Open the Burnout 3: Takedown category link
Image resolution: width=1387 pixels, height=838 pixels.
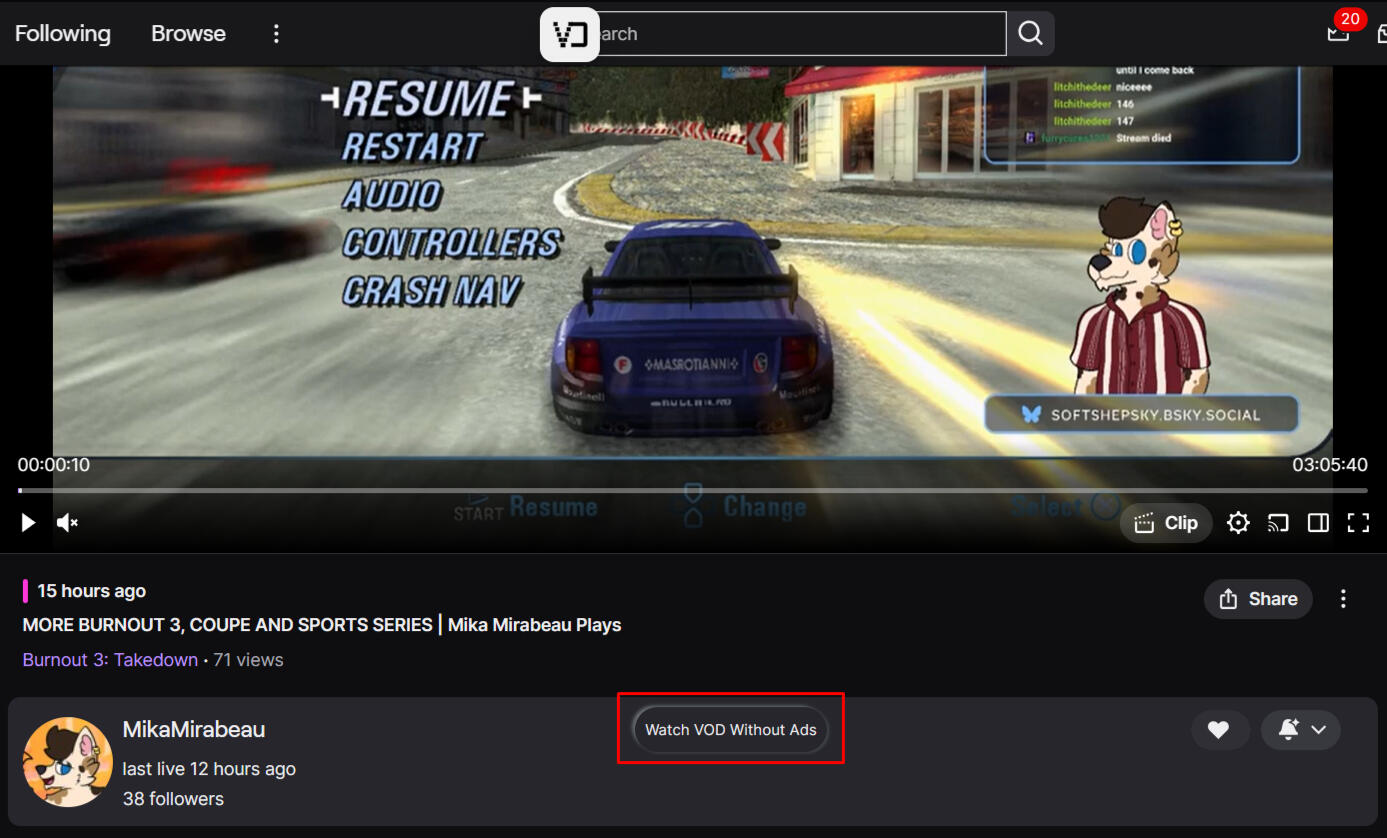click(110, 660)
